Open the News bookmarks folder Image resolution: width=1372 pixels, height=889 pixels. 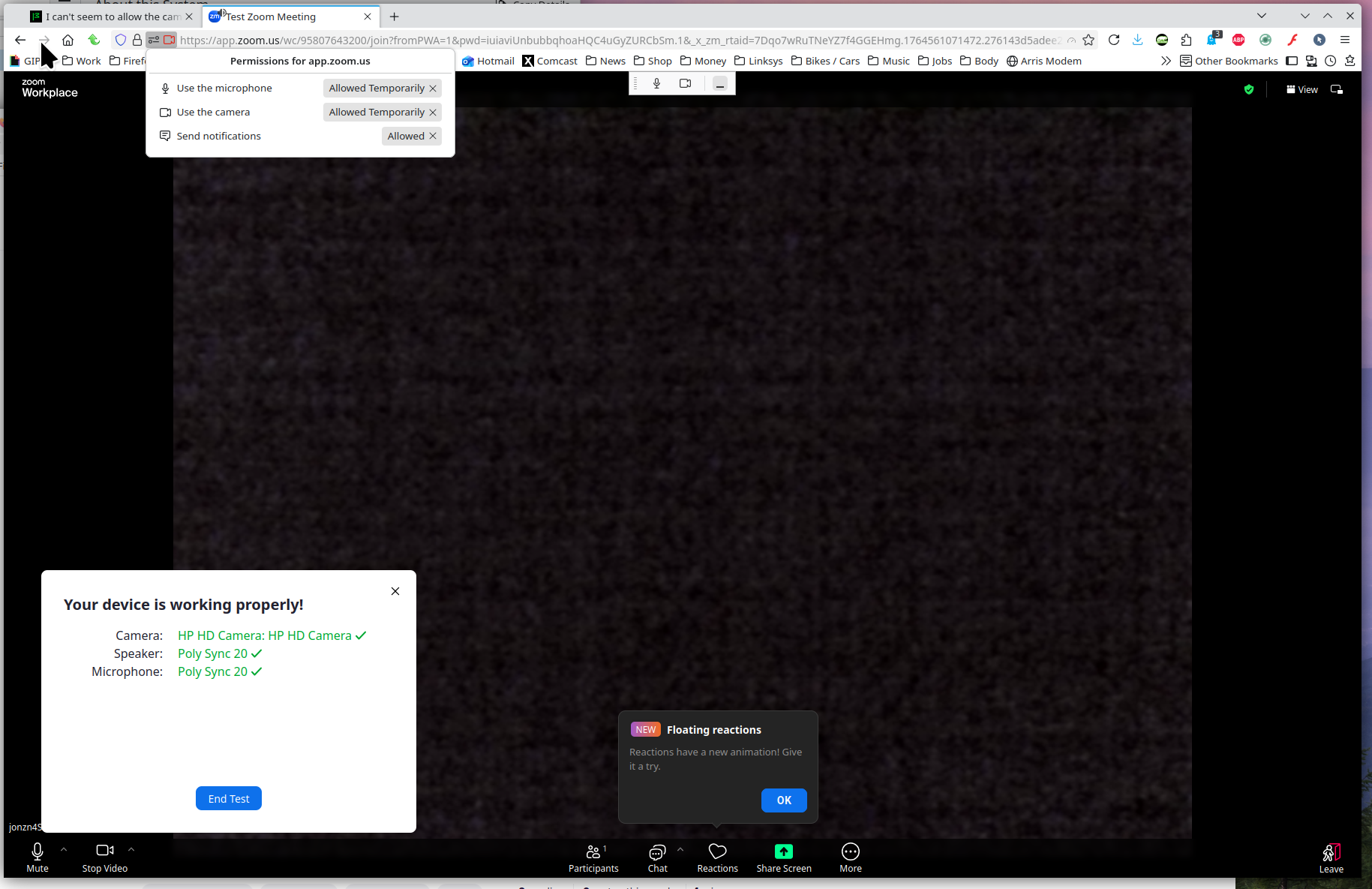605,61
